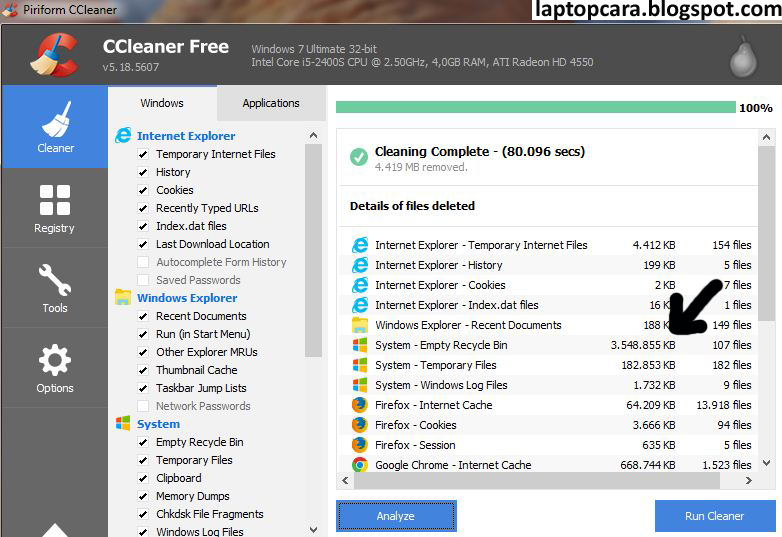The height and width of the screenshot is (537, 782).
Task: Click IE icon on History result row
Action: click(360, 265)
